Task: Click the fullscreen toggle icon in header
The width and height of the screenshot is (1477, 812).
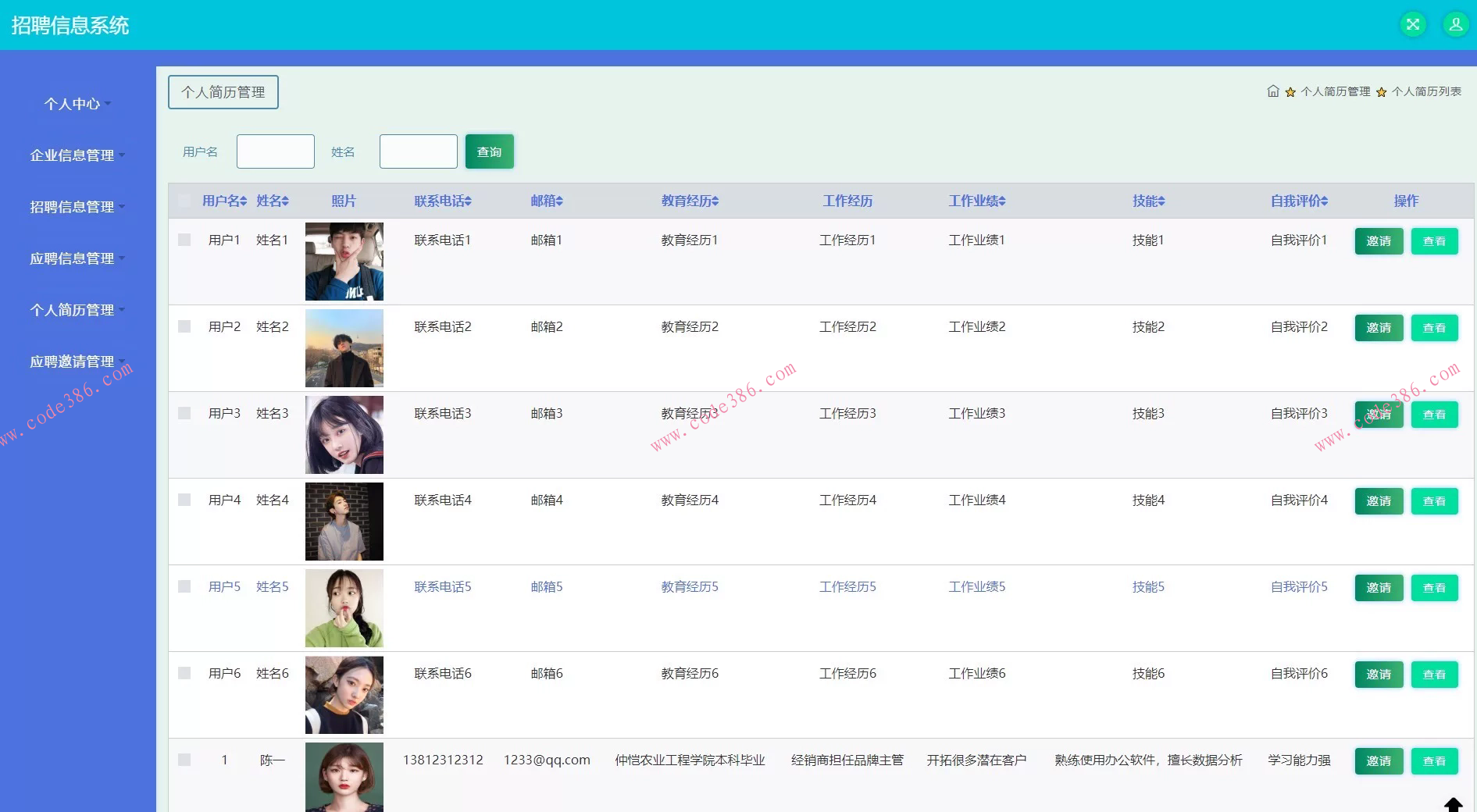Action: (x=1412, y=24)
